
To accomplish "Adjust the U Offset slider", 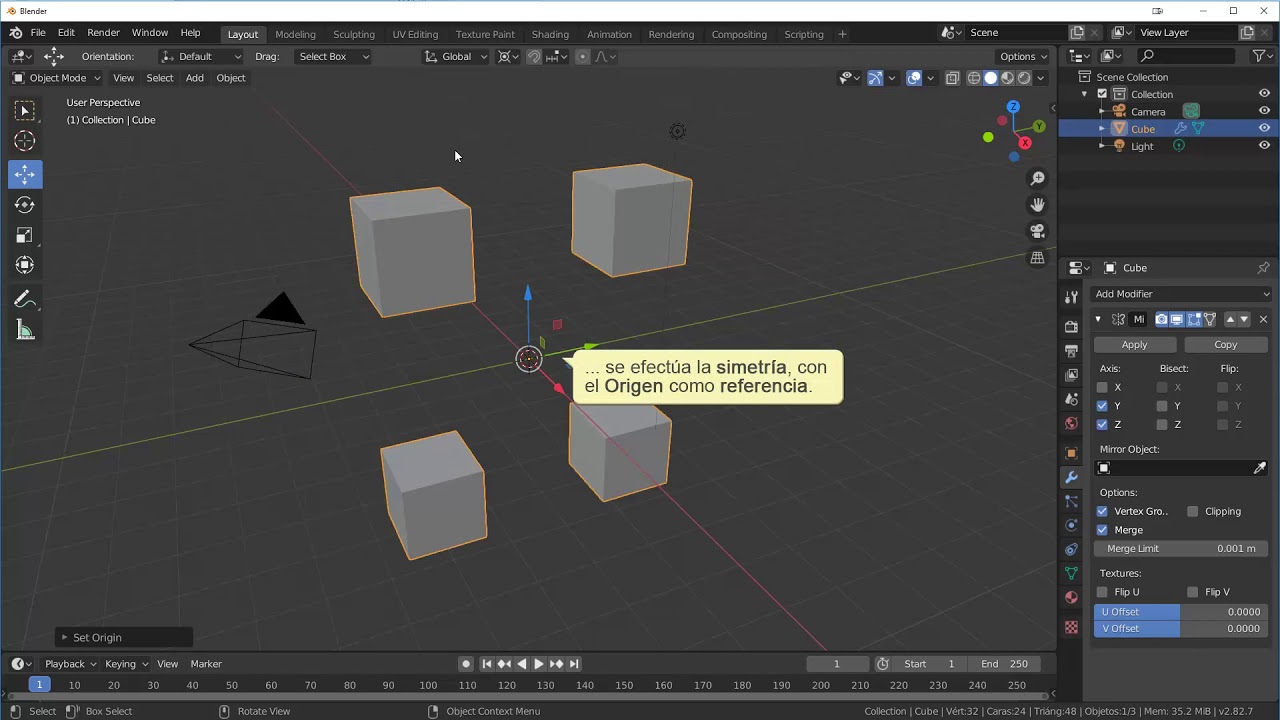I will click(1181, 612).
